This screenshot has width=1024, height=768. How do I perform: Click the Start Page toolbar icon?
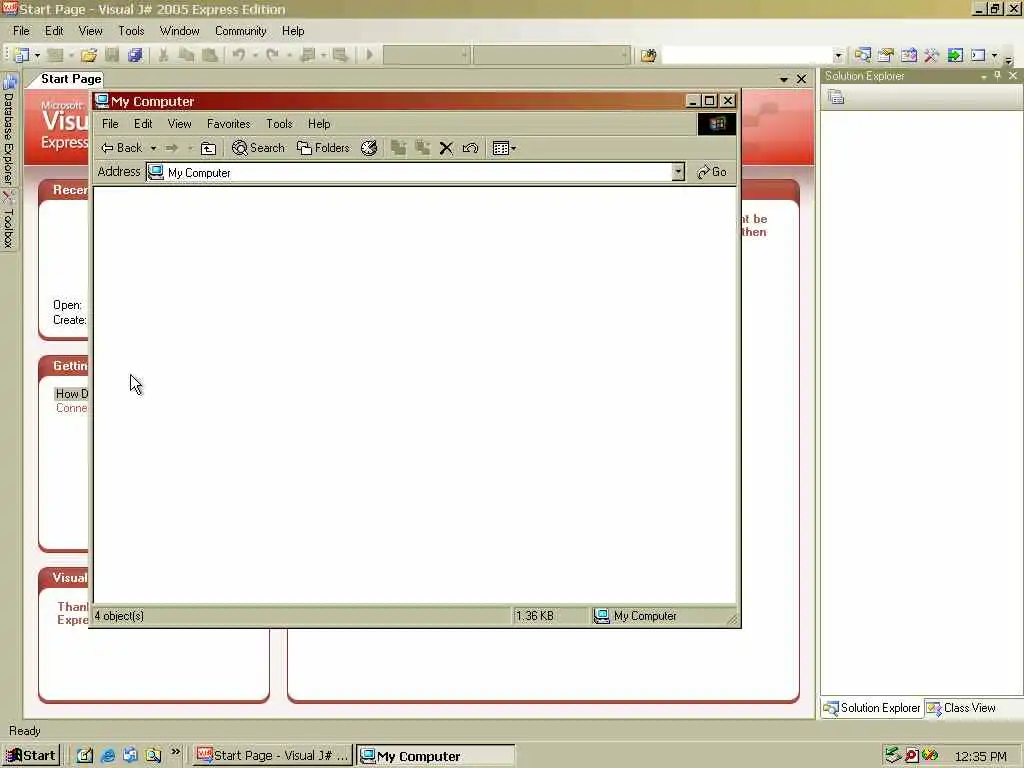point(955,56)
